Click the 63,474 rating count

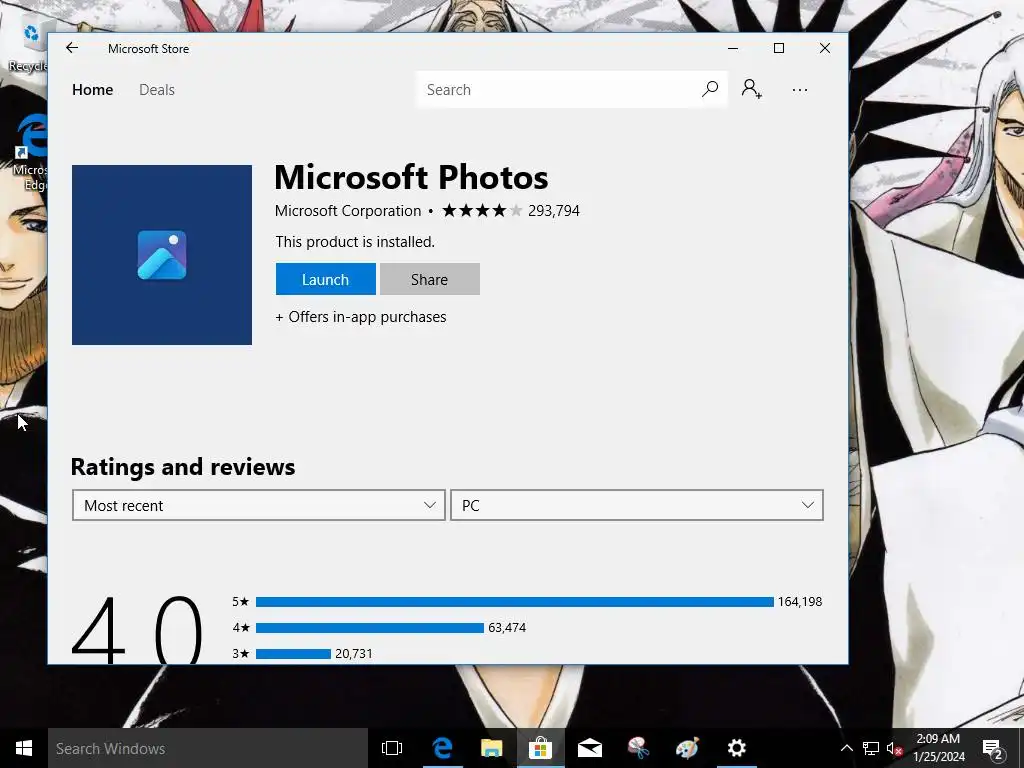[x=507, y=628]
